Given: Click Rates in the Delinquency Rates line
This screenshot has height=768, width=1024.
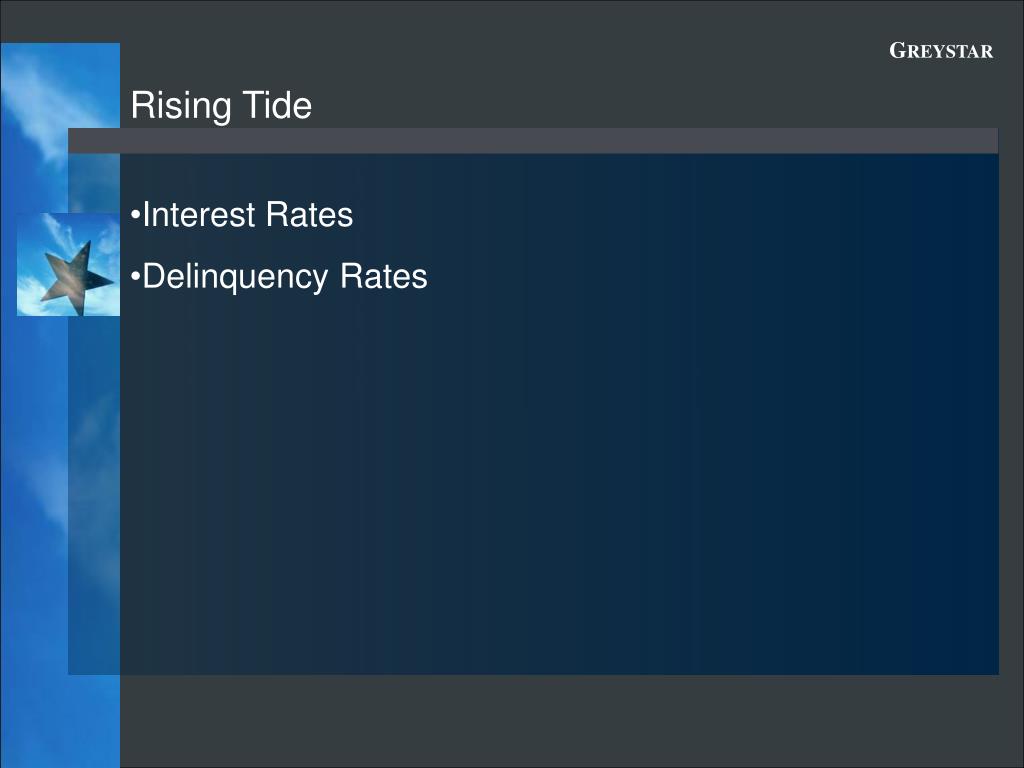Looking at the screenshot, I should pos(384,276).
